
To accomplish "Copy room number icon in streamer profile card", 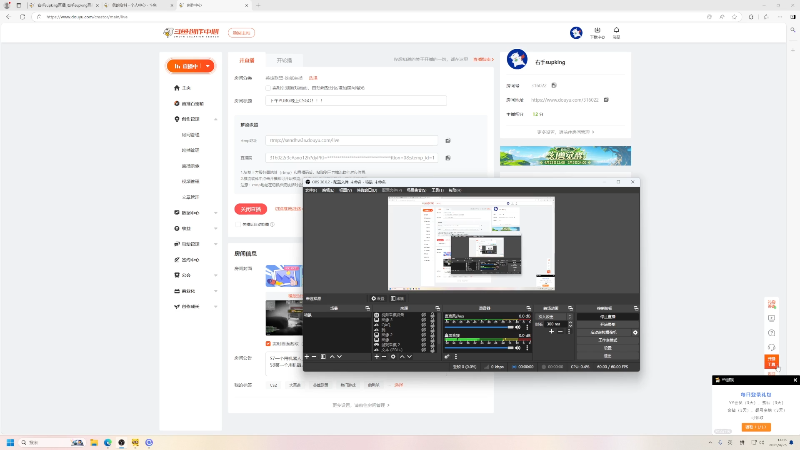I will point(554,85).
